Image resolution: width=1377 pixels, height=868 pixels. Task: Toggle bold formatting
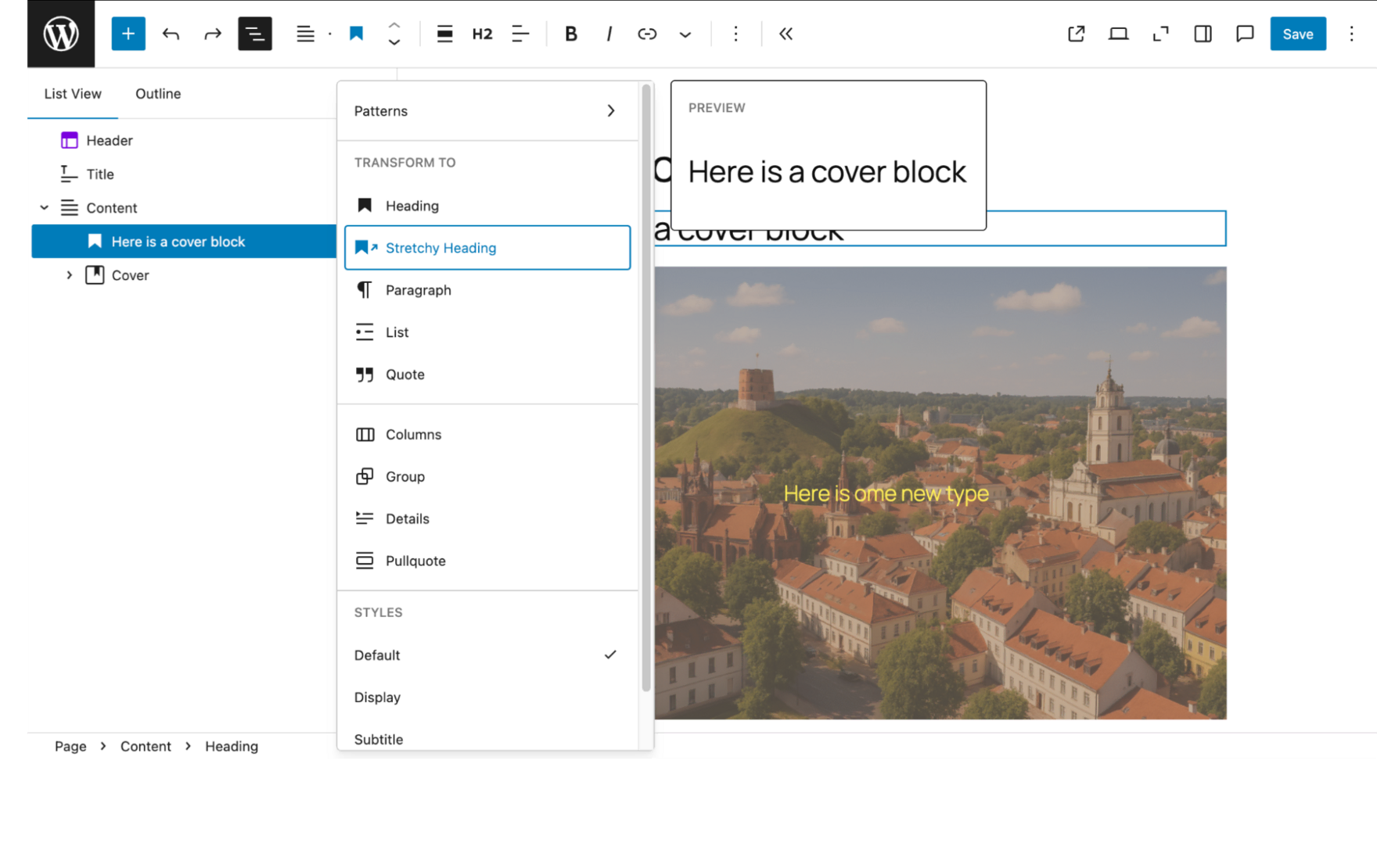tap(571, 34)
